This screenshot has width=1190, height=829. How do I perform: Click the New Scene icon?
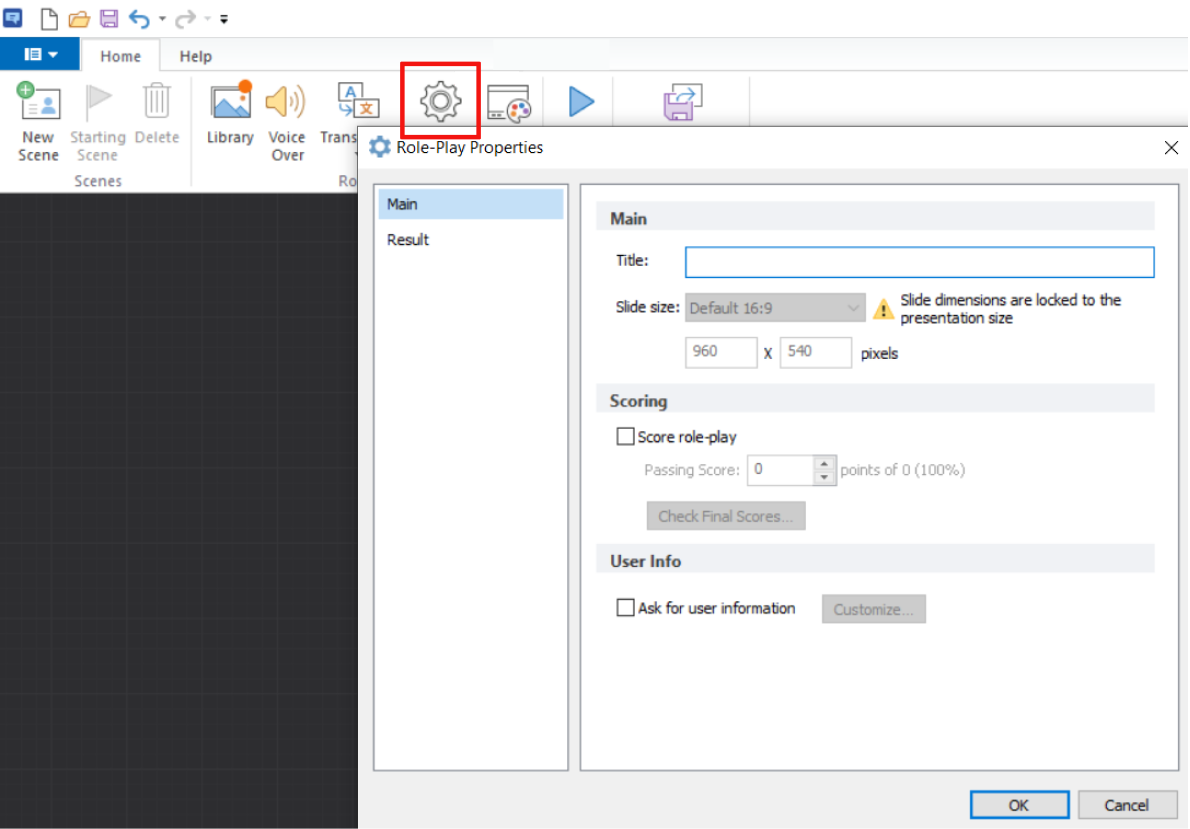tap(38, 101)
